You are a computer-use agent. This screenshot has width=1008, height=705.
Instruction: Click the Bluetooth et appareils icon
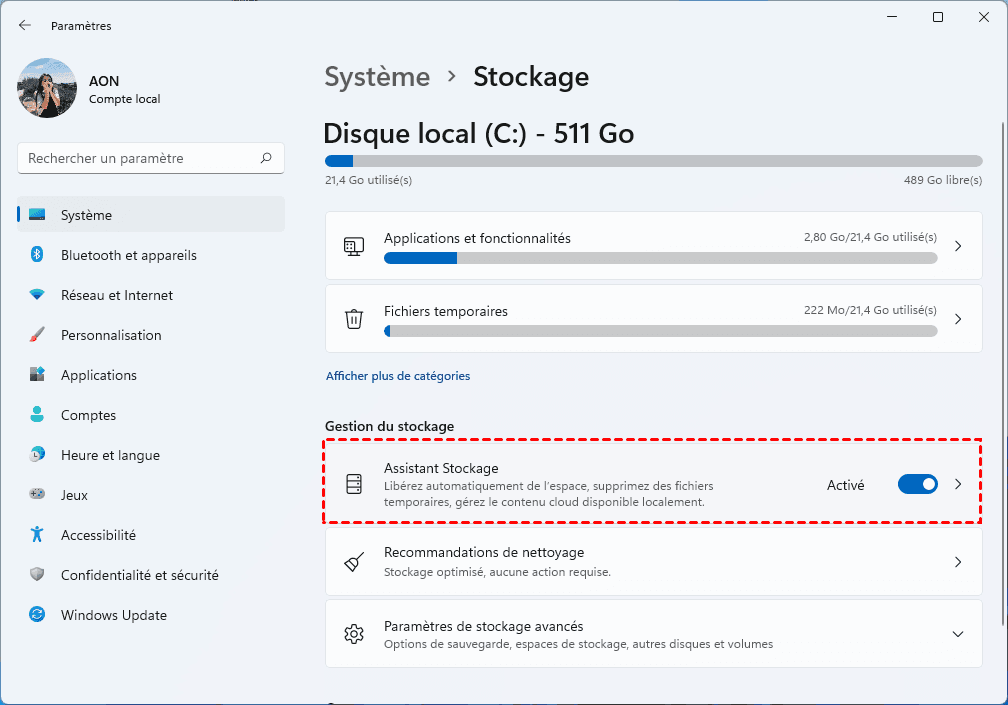[x=37, y=255]
